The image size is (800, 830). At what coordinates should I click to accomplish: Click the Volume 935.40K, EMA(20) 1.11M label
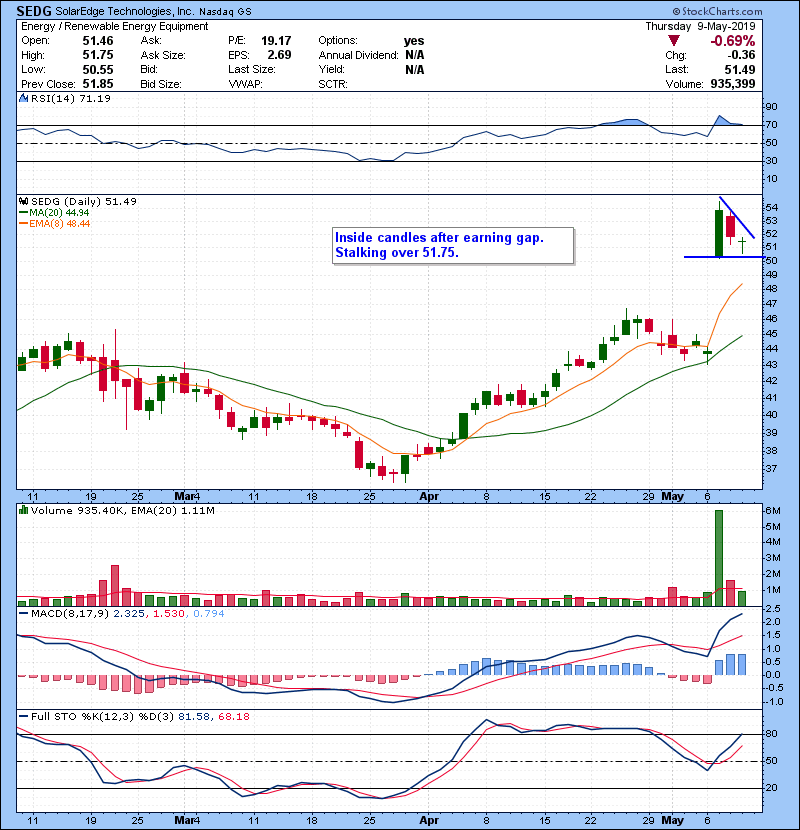[123, 510]
